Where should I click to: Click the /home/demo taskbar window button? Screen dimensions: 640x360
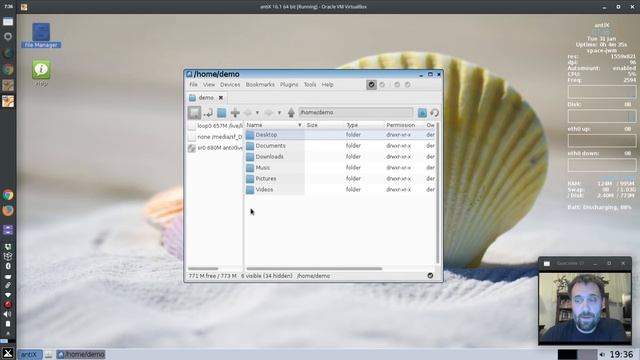(81, 354)
